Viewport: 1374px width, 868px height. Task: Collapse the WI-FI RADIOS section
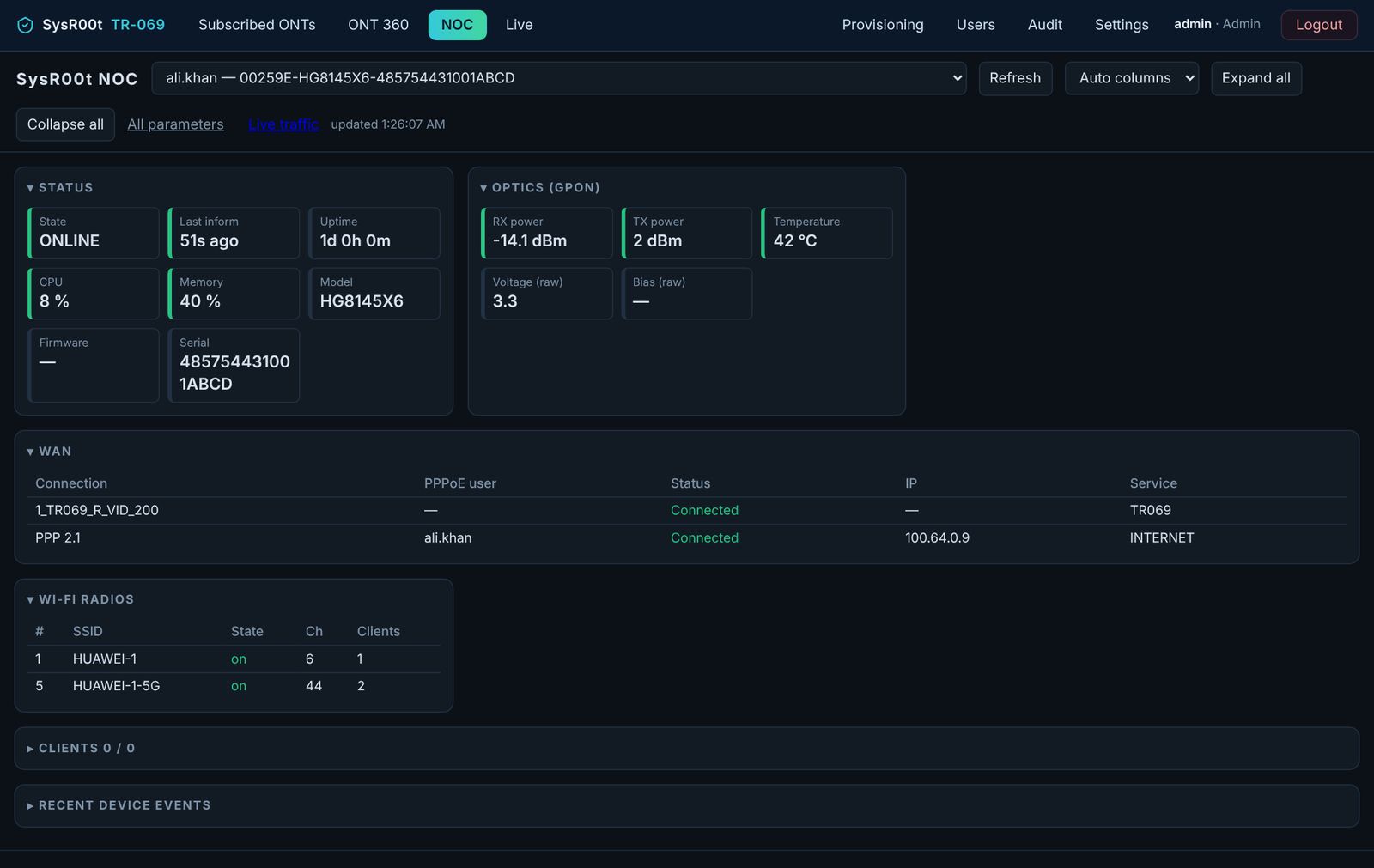click(x=80, y=599)
